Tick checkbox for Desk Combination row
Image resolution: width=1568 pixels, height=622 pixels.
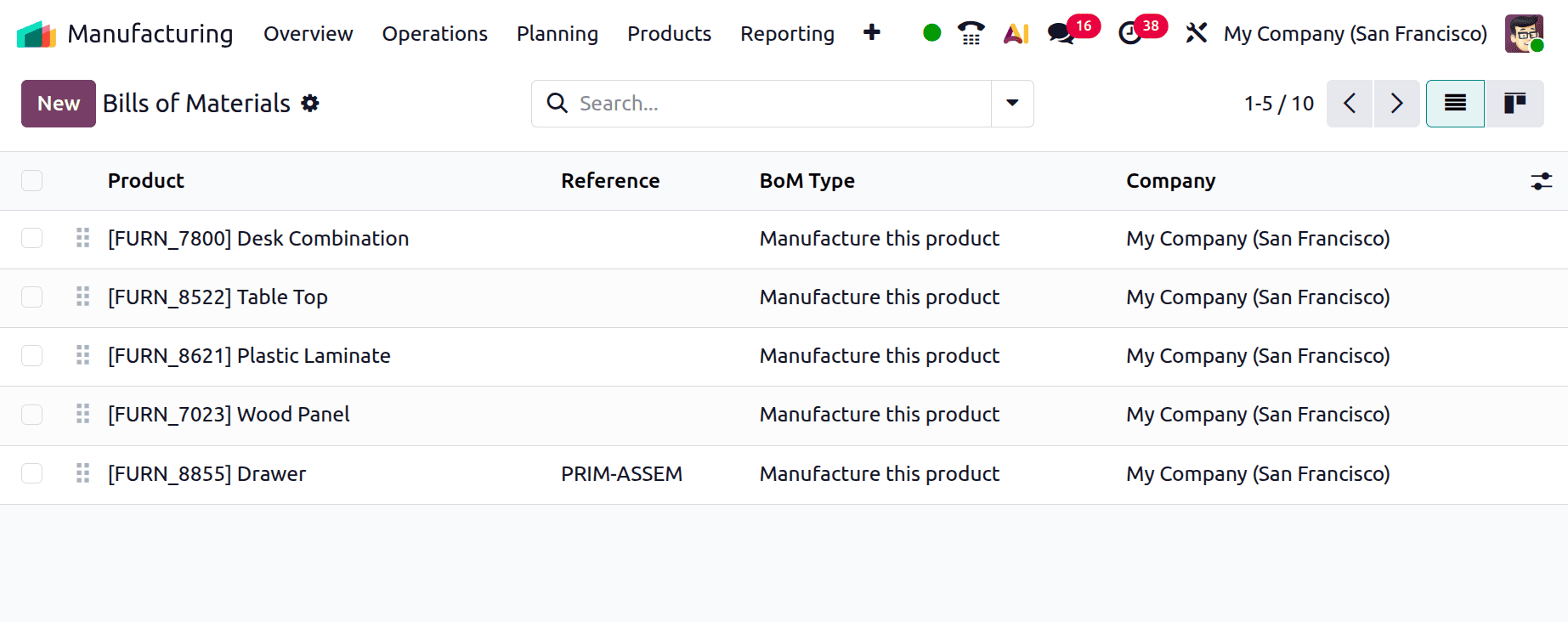(x=31, y=238)
